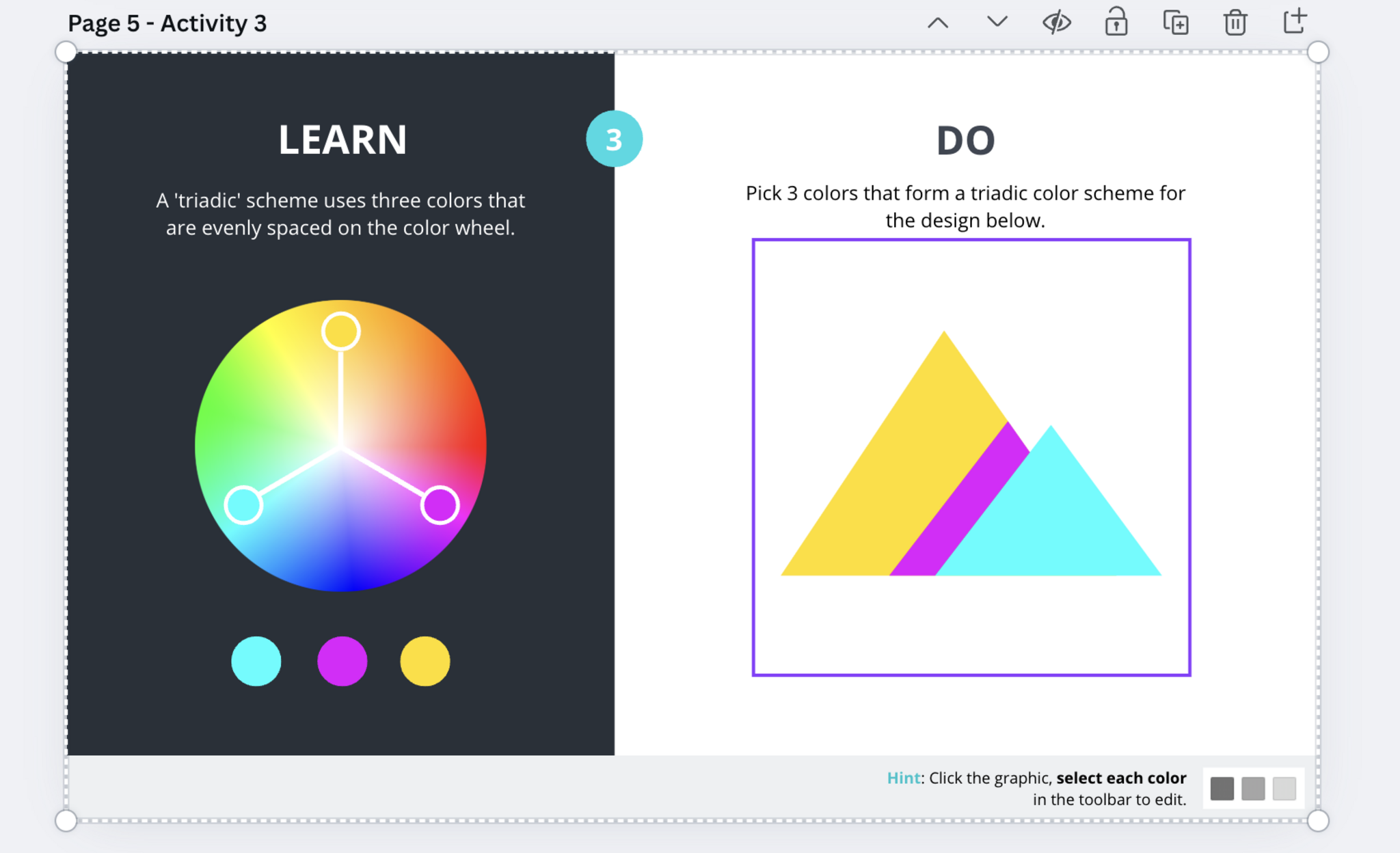Viewport: 1400px width, 853px height.
Task: Select the cyan circle swatch below wheel
Action: [256, 661]
